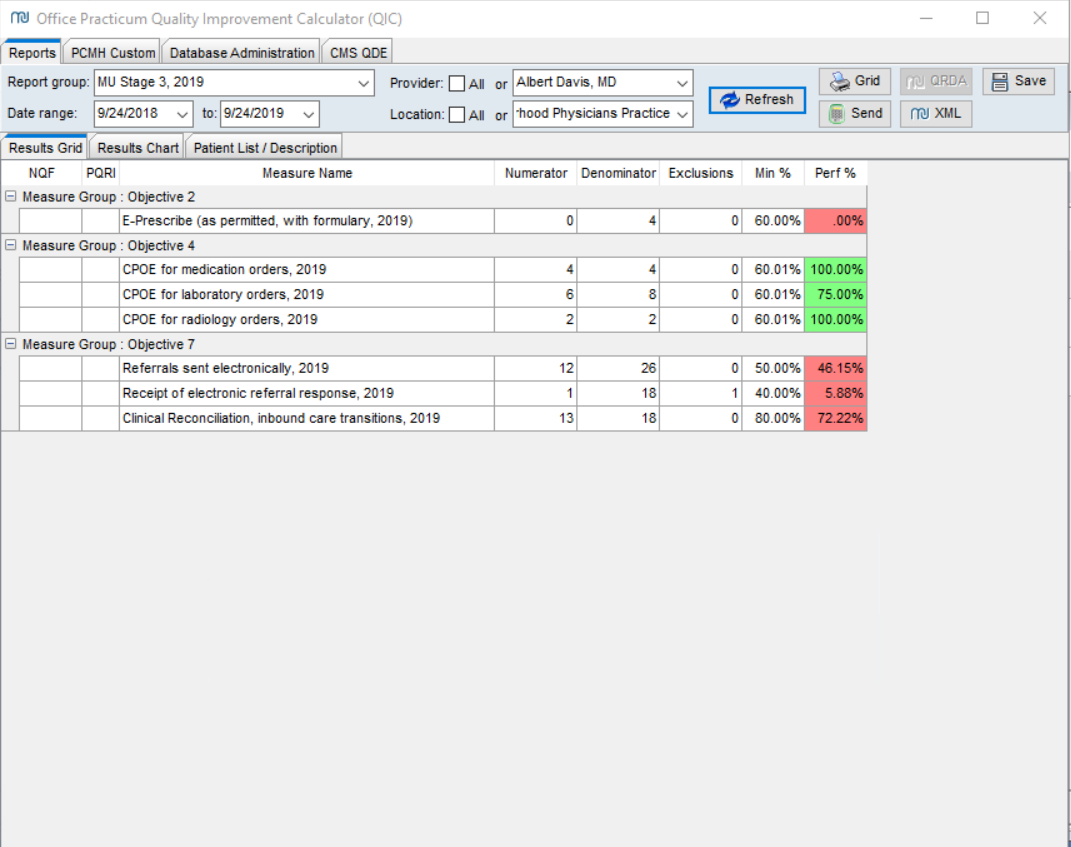This screenshot has height=847, width=1071.
Task: Click the NQF column header
Action: click(x=42, y=173)
